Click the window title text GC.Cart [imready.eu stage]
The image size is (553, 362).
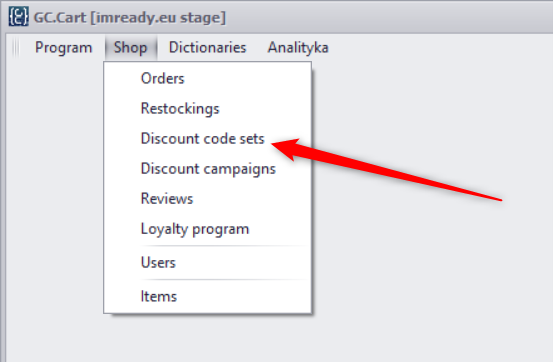[130, 17]
